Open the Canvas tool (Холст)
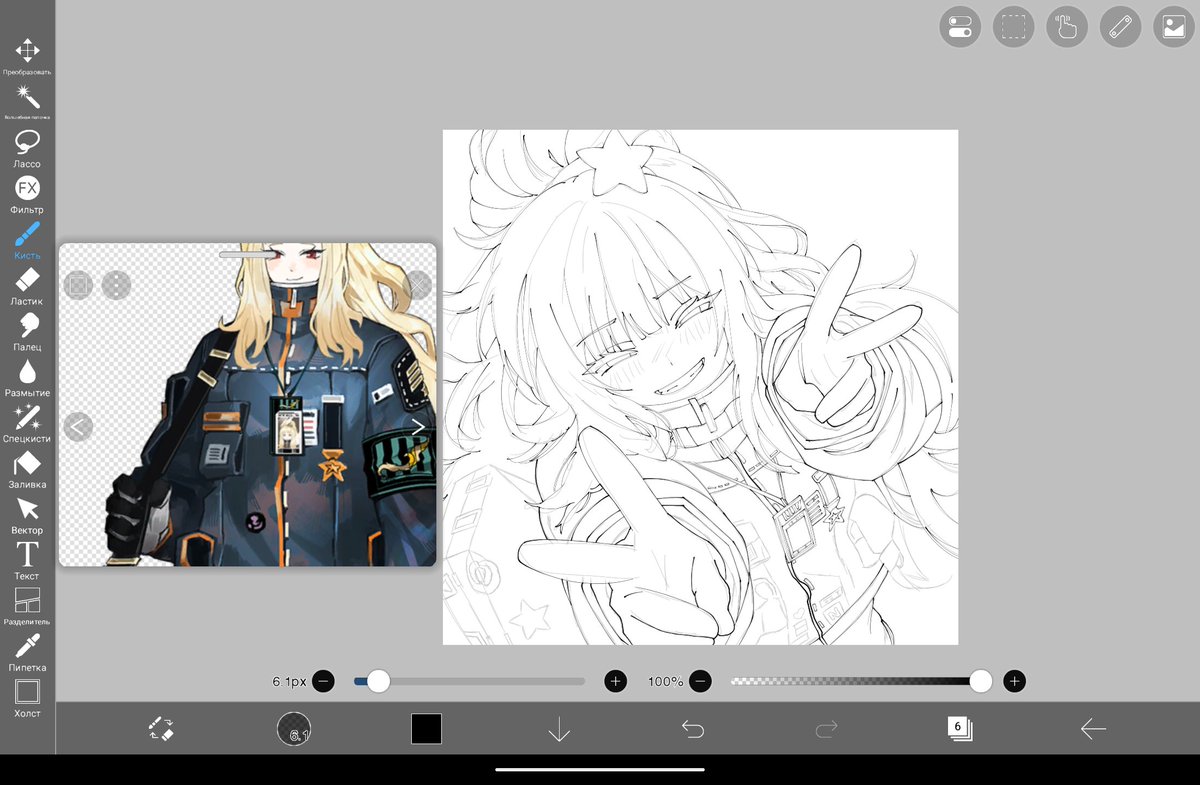1200x785 pixels. pos(27,698)
